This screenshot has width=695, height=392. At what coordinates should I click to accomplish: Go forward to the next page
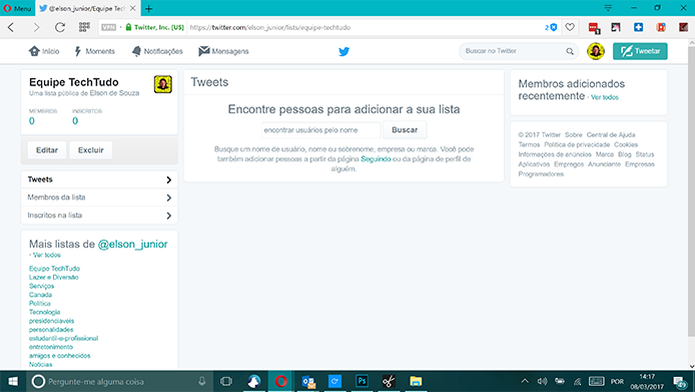click(x=36, y=27)
